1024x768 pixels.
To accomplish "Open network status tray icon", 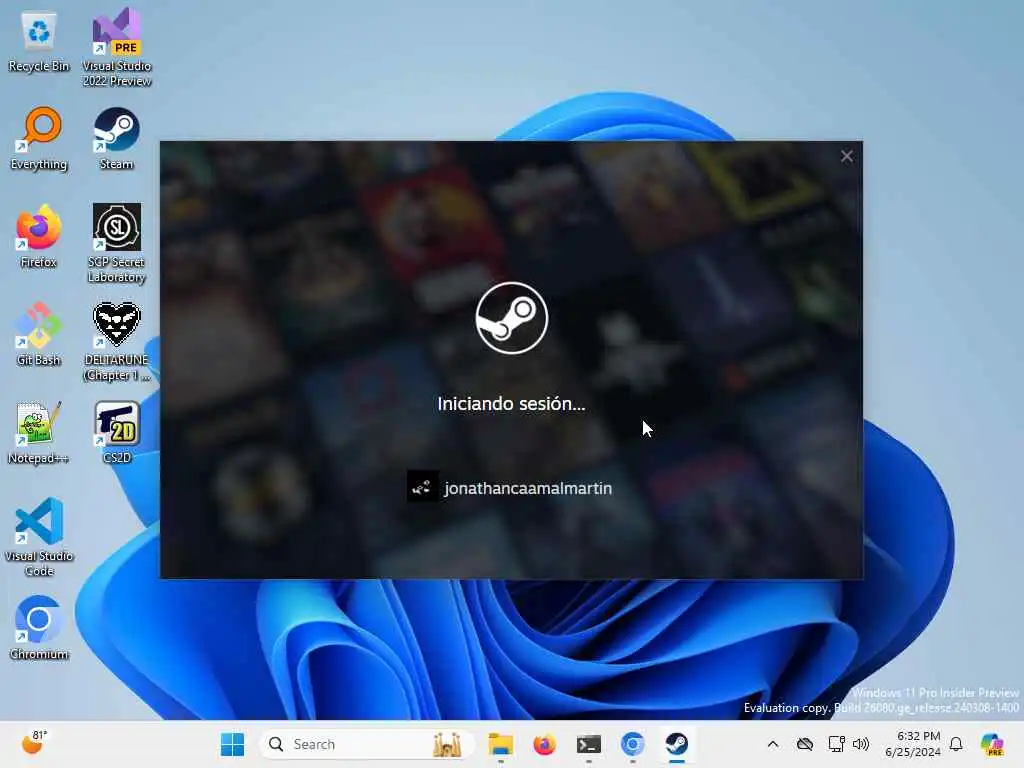I will click(x=836, y=744).
